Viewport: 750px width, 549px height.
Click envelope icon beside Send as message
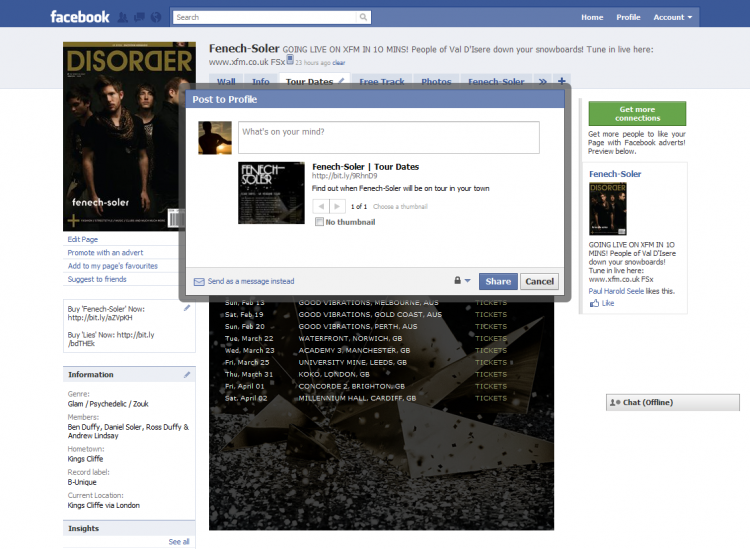(x=199, y=282)
